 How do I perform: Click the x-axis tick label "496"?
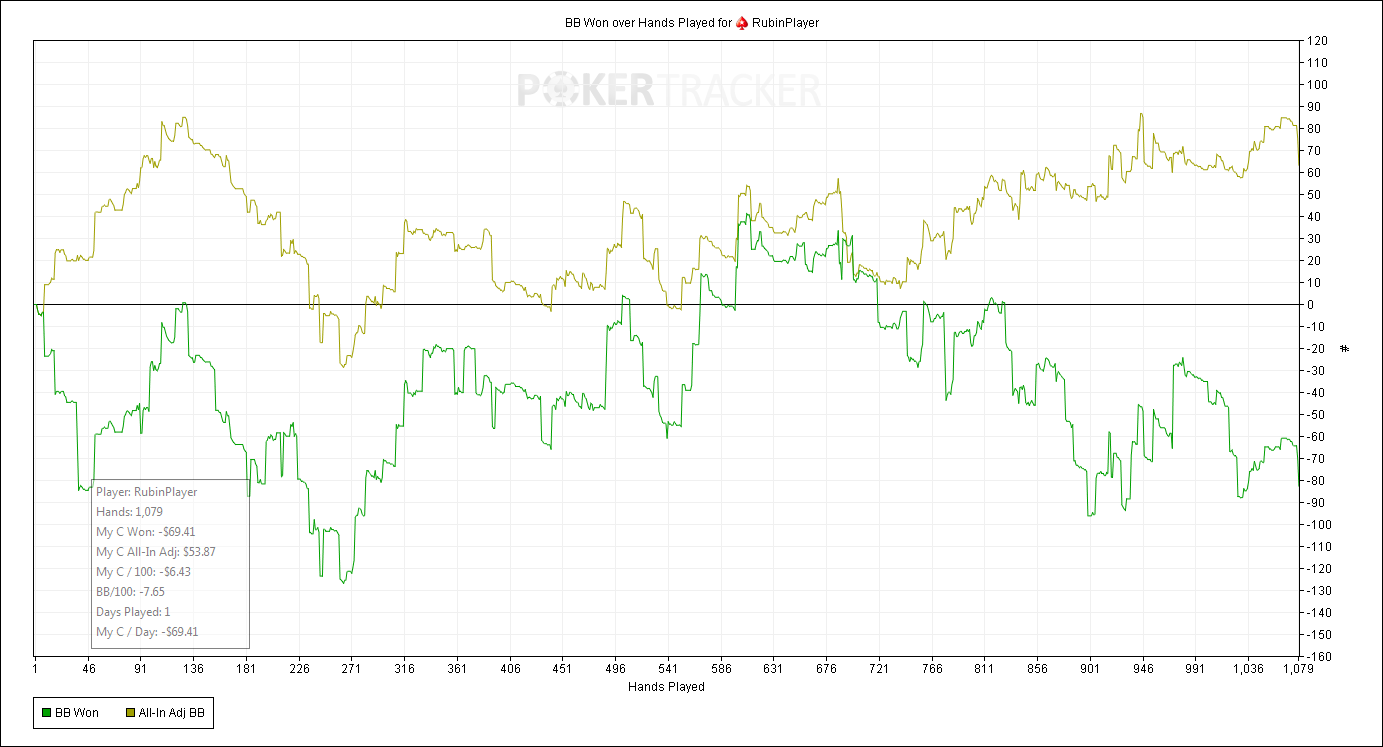pos(615,669)
